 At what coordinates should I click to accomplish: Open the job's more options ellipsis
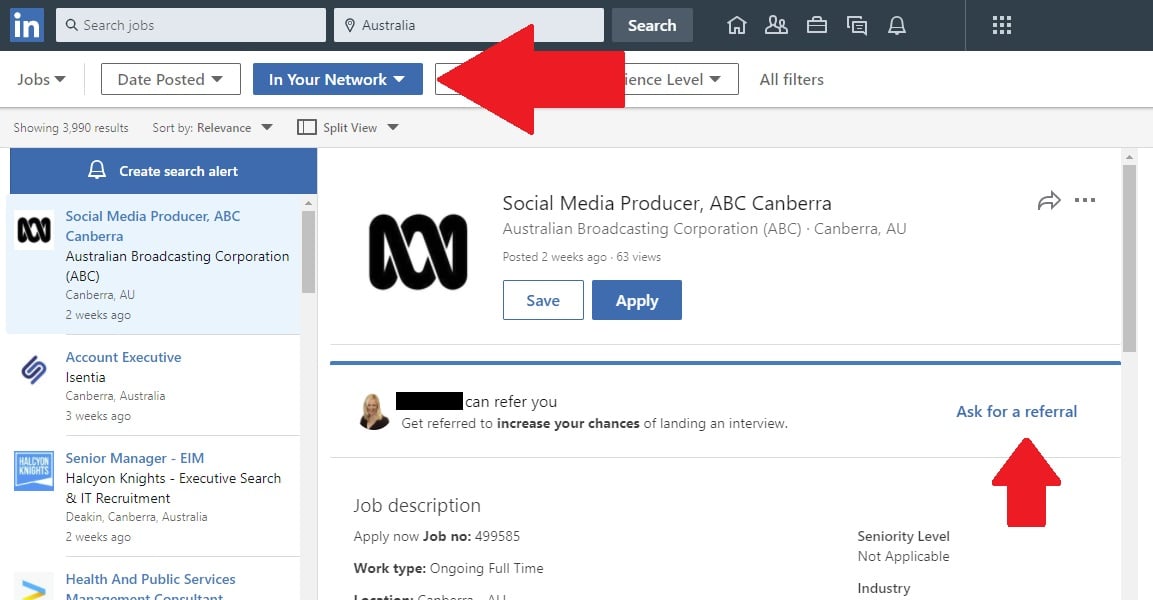pos(1085,200)
